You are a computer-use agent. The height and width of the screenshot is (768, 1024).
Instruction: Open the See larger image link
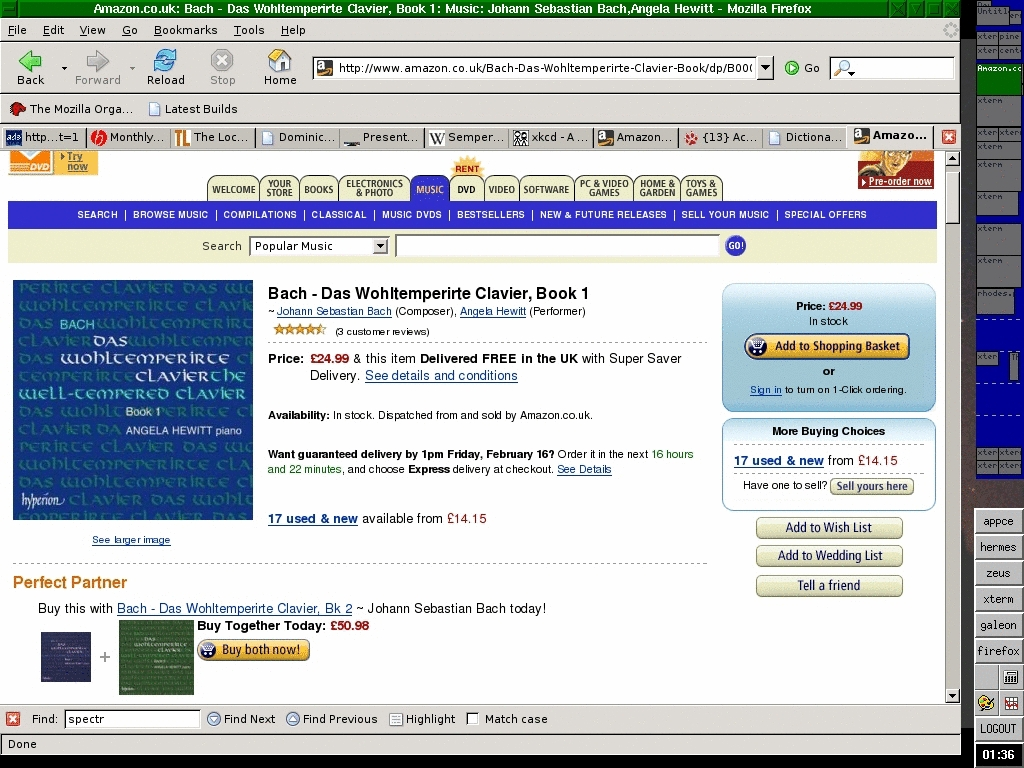(x=131, y=540)
